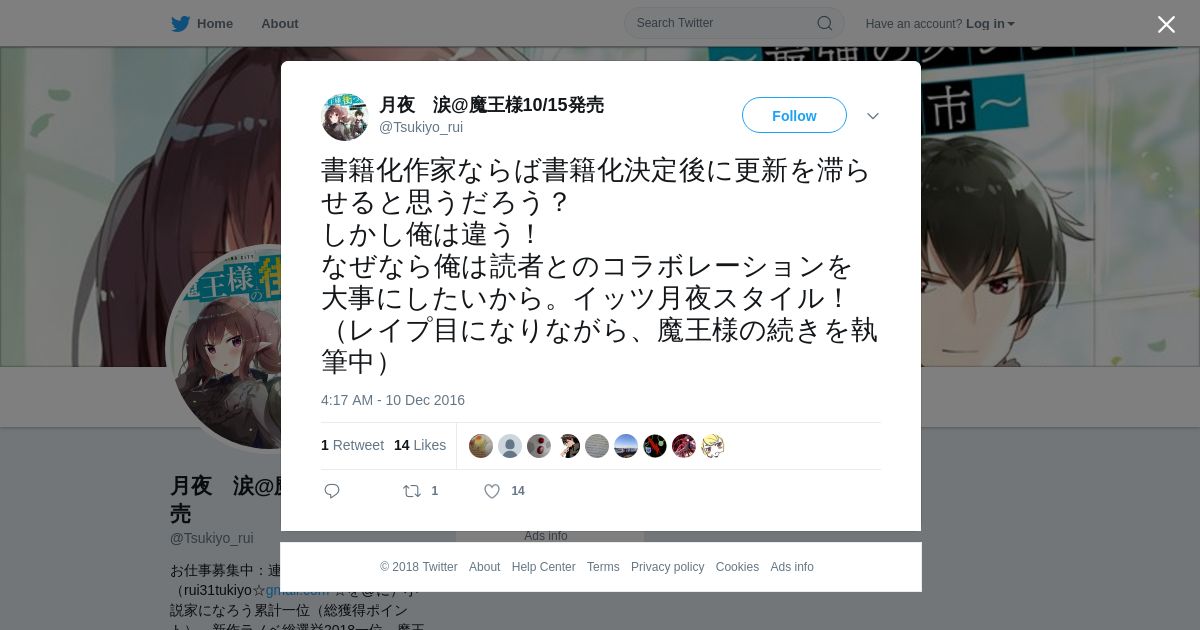Screen dimensions: 1200x630
Task: Follow @Tsukiyo_rui with the Follow button
Action: coord(794,115)
